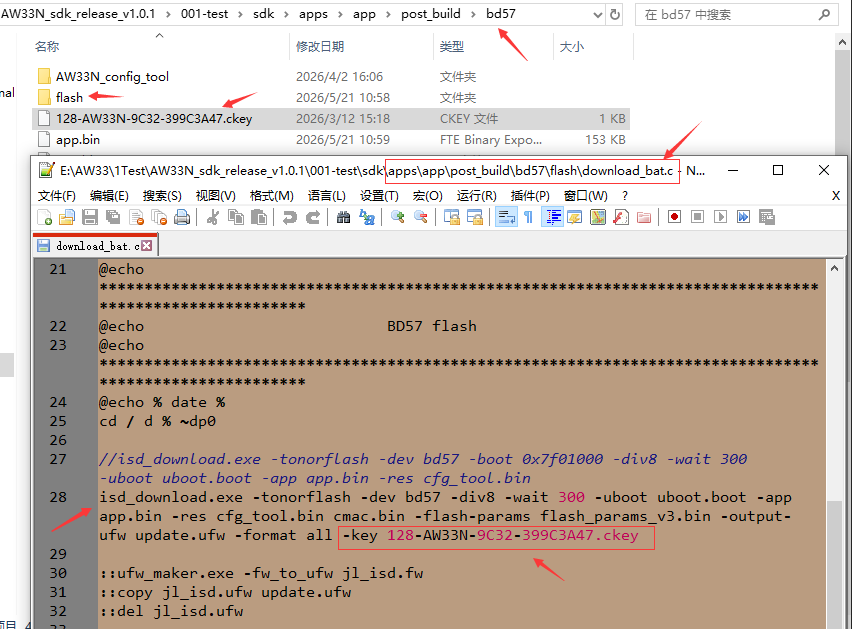The image size is (852, 629).
Task: Open the Function List panel icon
Action: (x=621, y=217)
